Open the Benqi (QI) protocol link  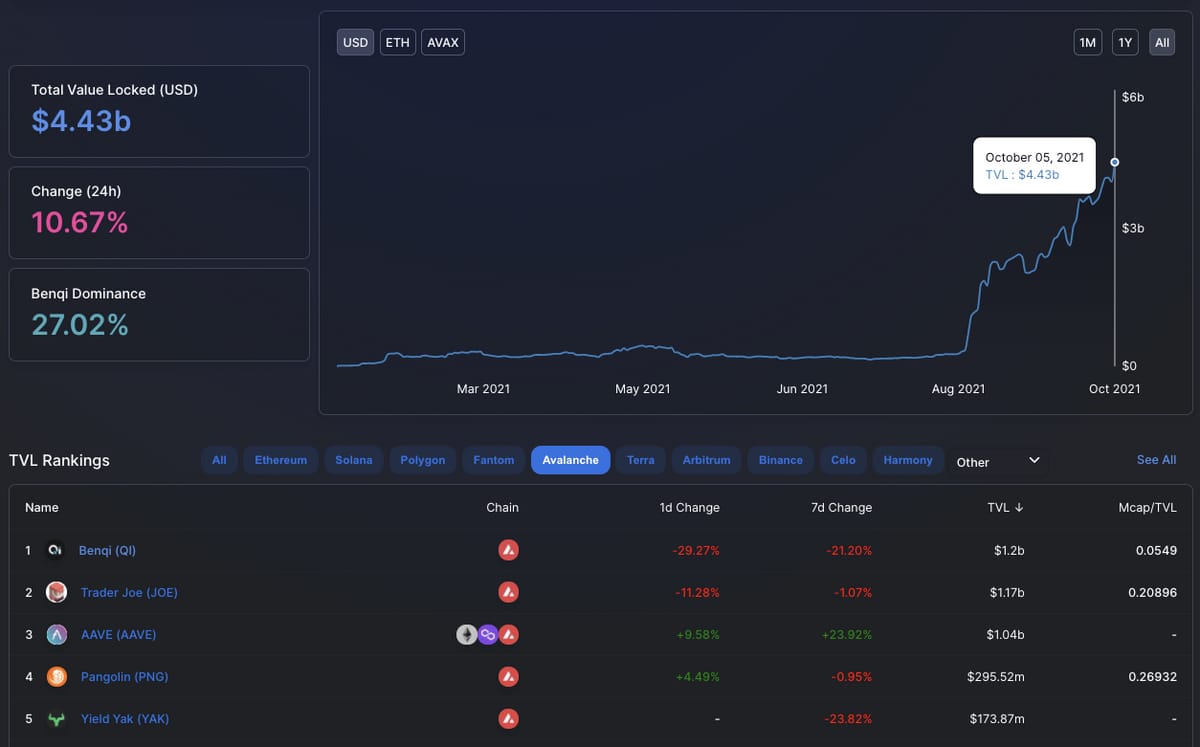107,550
